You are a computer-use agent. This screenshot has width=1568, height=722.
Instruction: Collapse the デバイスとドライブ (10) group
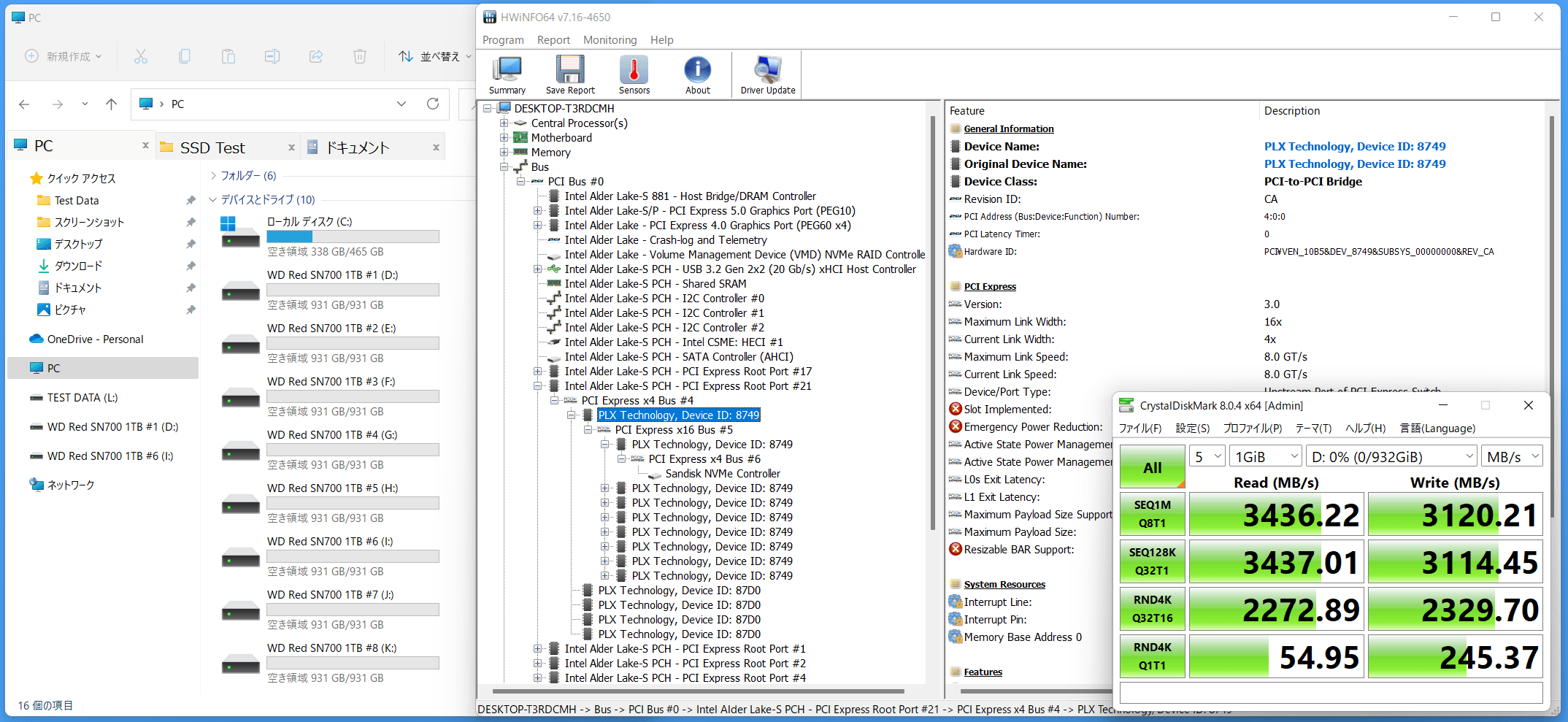[213, 199]
